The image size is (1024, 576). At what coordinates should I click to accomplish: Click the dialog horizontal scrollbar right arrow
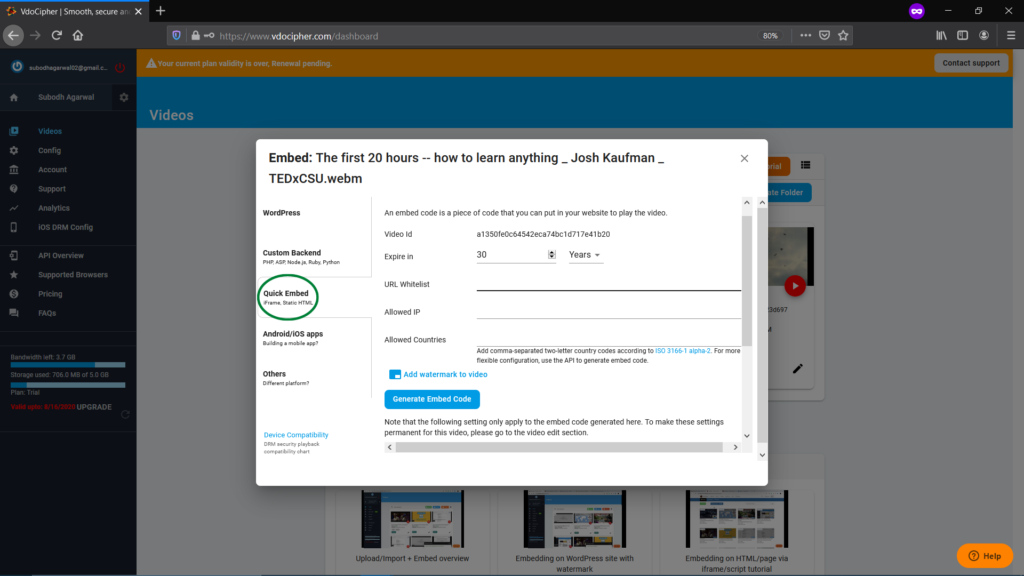(x=735, y=447)
